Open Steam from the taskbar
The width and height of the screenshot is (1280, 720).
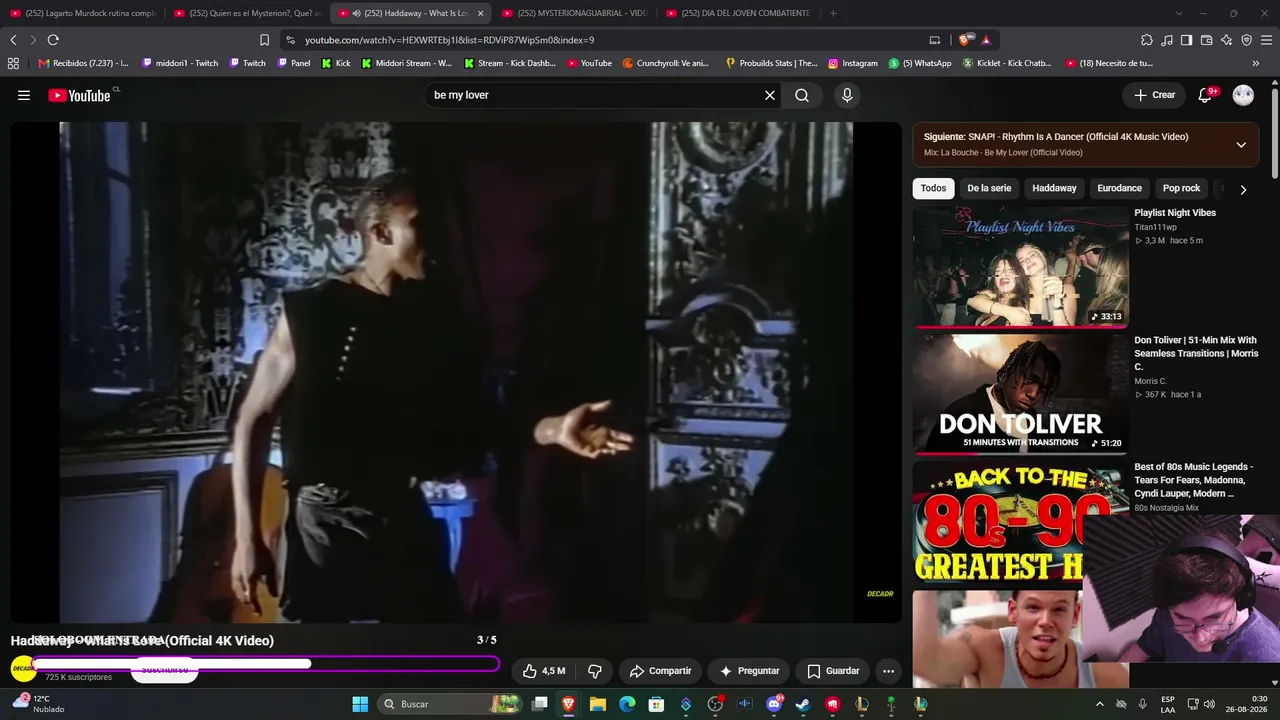pyautogui.click(x=802, y=704)
